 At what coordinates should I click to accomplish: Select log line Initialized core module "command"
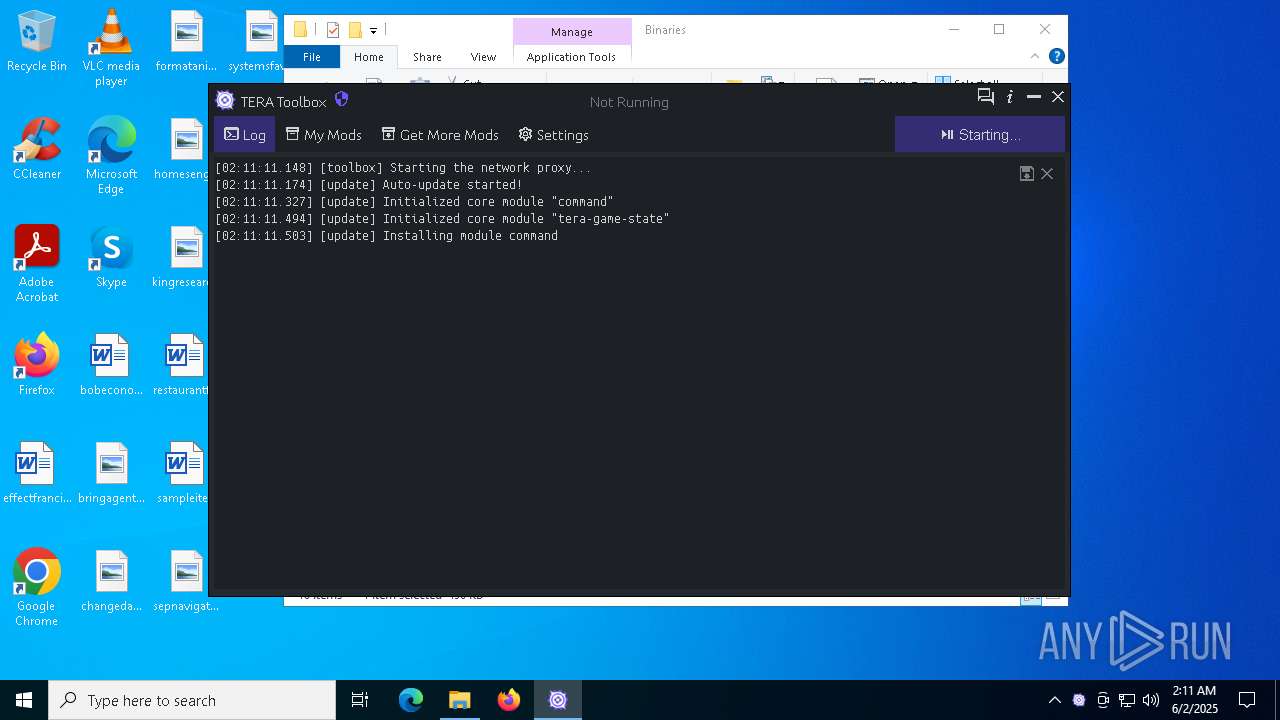coord(414,202)
